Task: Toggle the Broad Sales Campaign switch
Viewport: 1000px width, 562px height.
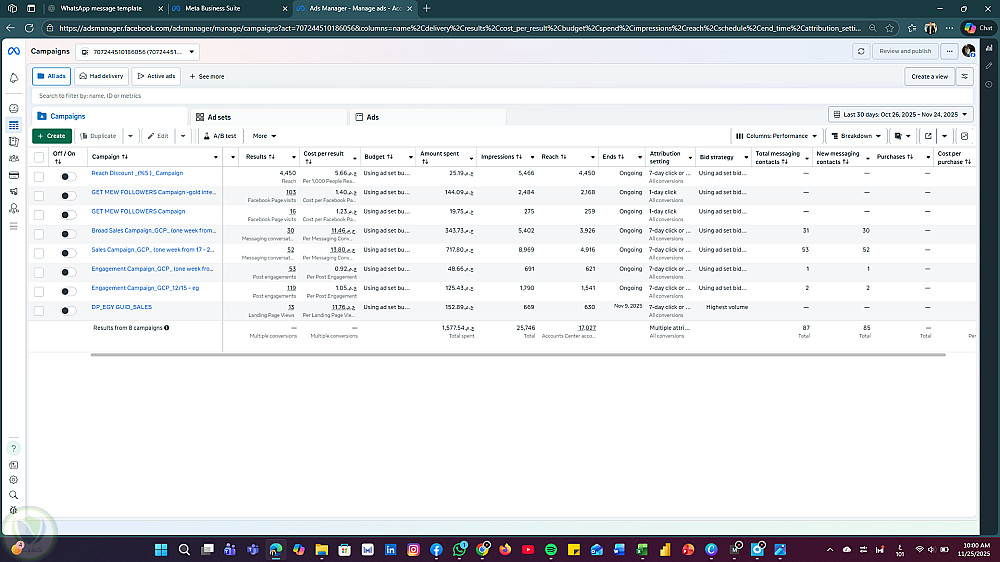Action: pos(68,234)
